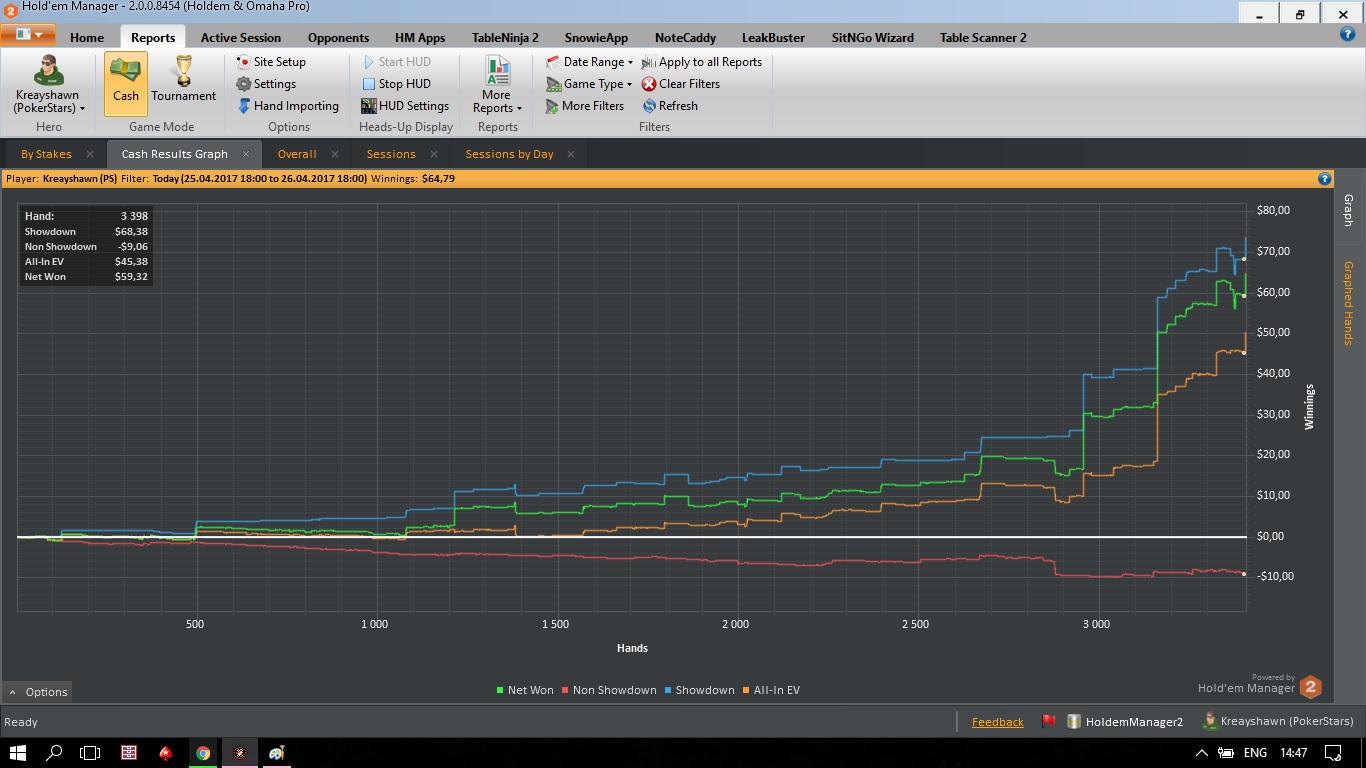1366x768 pixels.
Task: Close the Sessions by Day tab
Action: [x=572, y=154]
